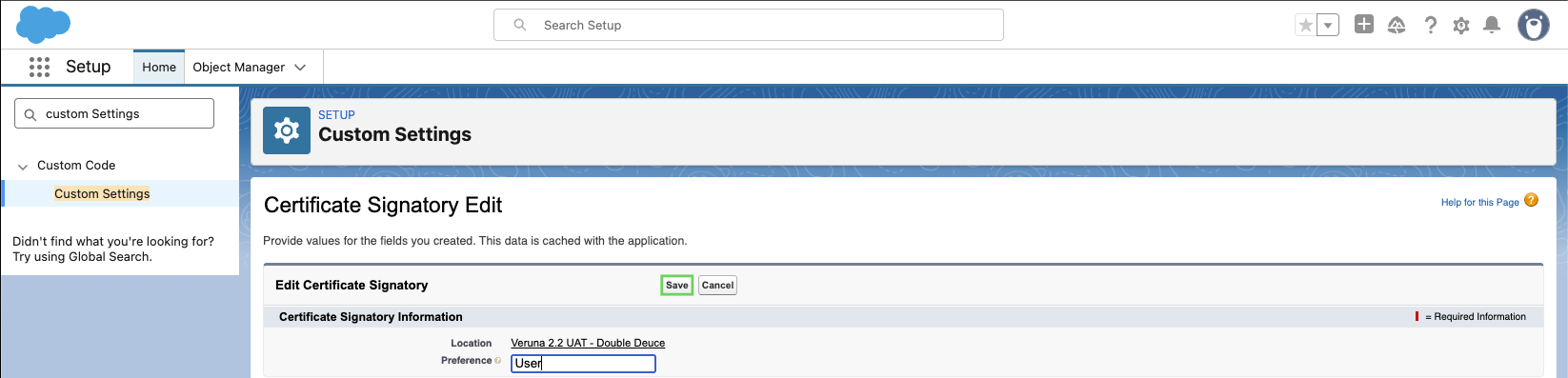
Task: Click the Quick Find box containing custom Settings
Action: pyautogui.click(x=114, y=113)
